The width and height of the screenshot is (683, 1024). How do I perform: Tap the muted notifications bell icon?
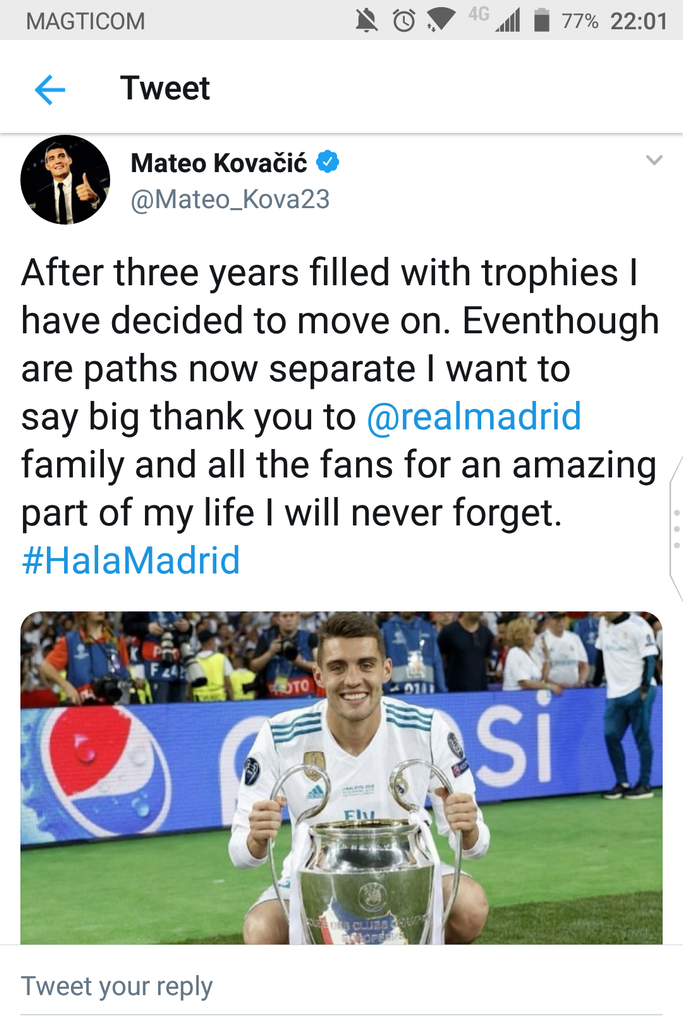coord(367,20)
